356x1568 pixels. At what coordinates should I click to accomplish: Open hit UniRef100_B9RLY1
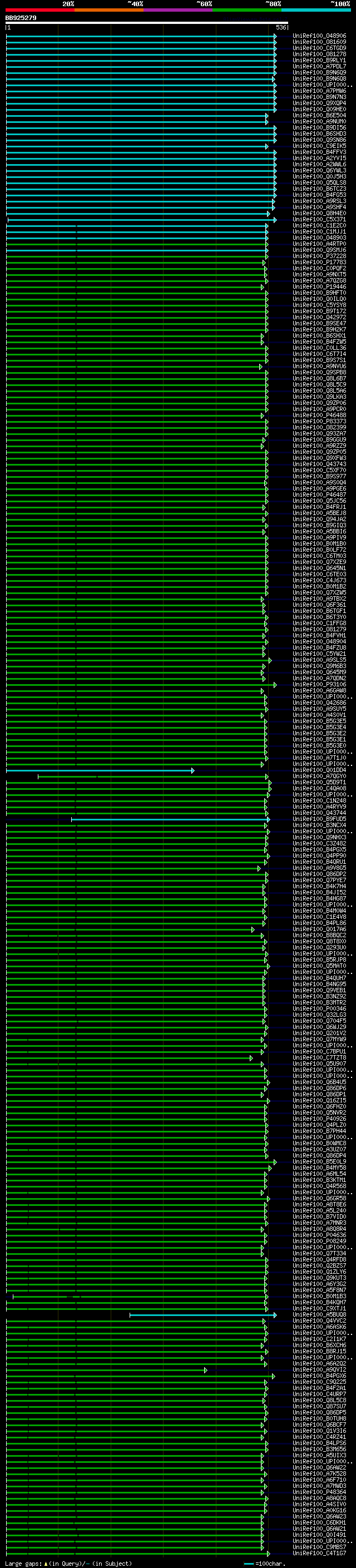click(x=319, y=60)
